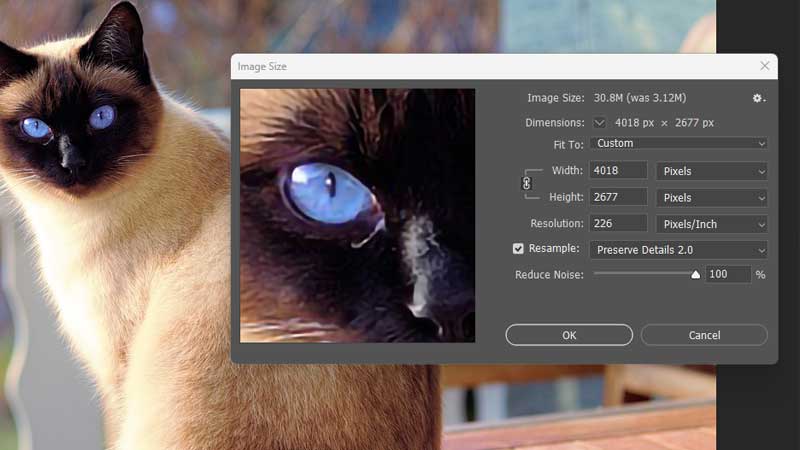Click the Resolution field showing 226
Screen dimensions: 800x450
click(x=618, y=223)
